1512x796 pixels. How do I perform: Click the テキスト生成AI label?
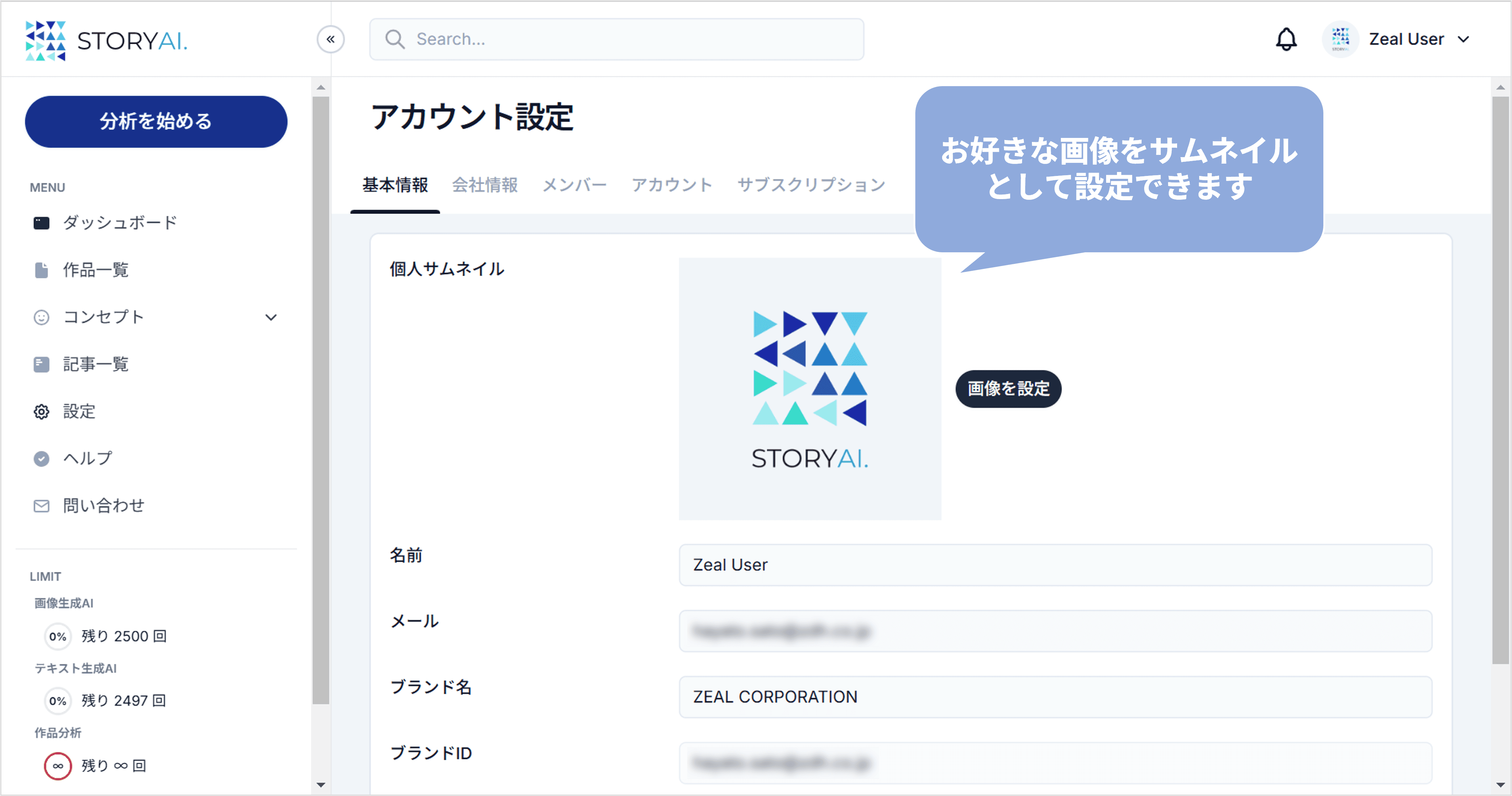pos(75,668)
